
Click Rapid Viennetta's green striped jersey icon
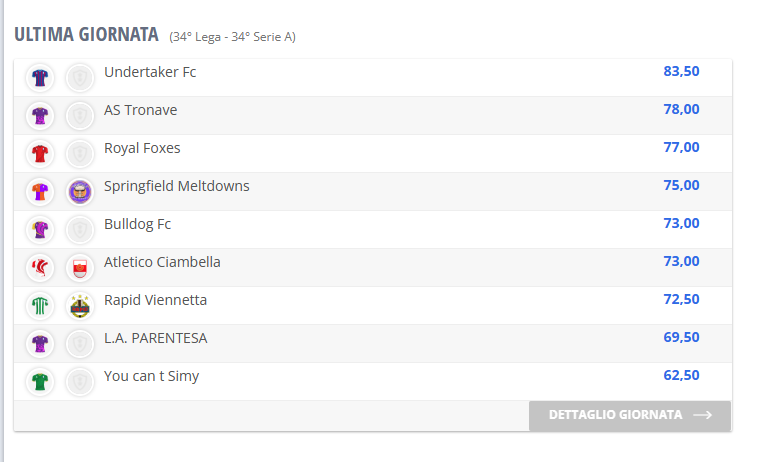tap(40, 306)
